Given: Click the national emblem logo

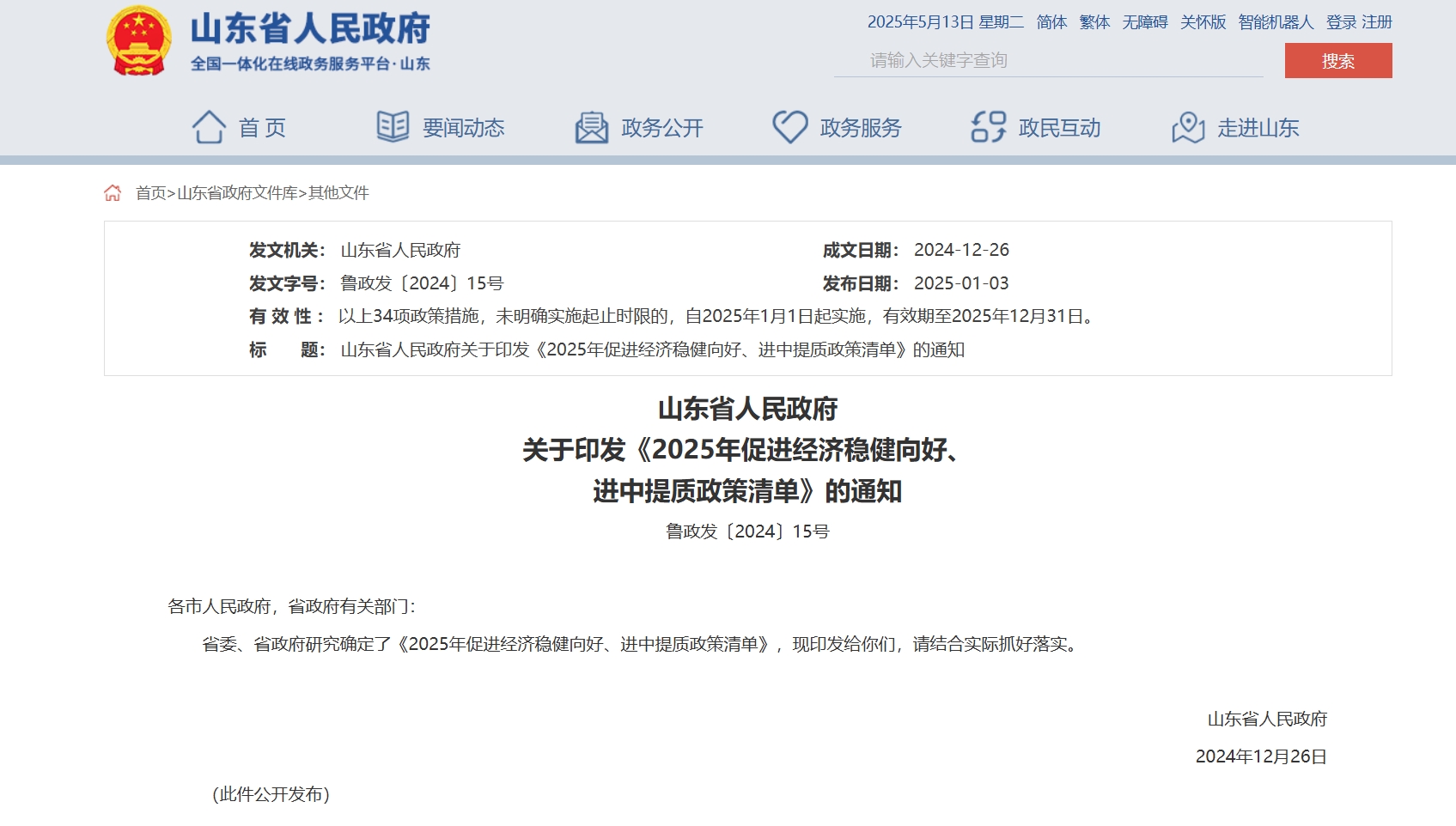Looking at the screenshot, I should 138,40.
